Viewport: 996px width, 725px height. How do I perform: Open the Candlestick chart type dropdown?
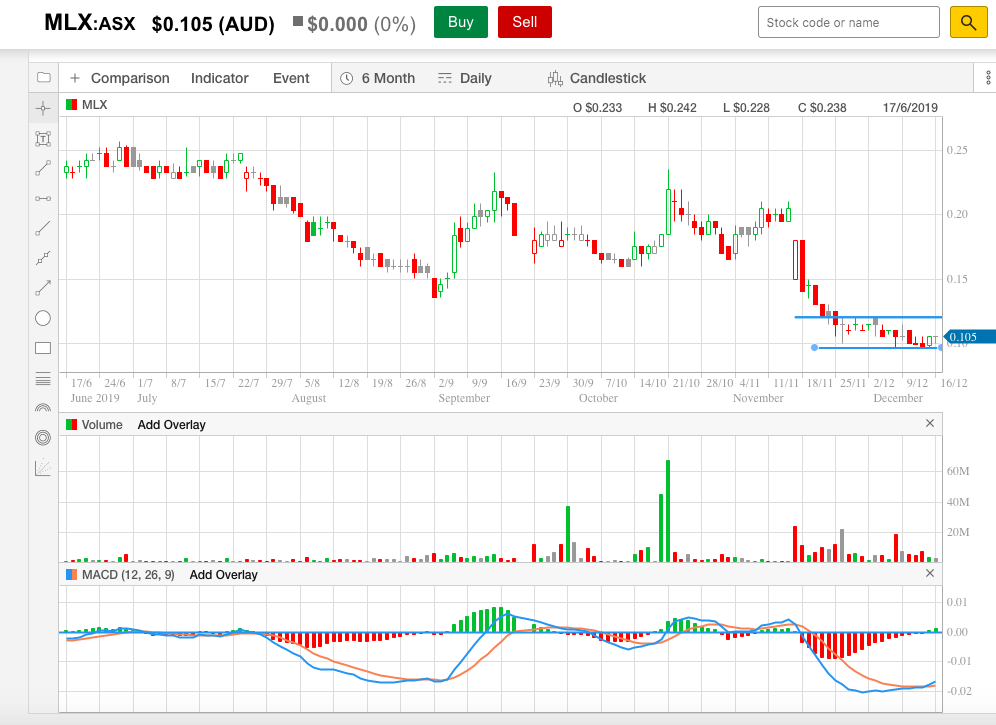608,78
